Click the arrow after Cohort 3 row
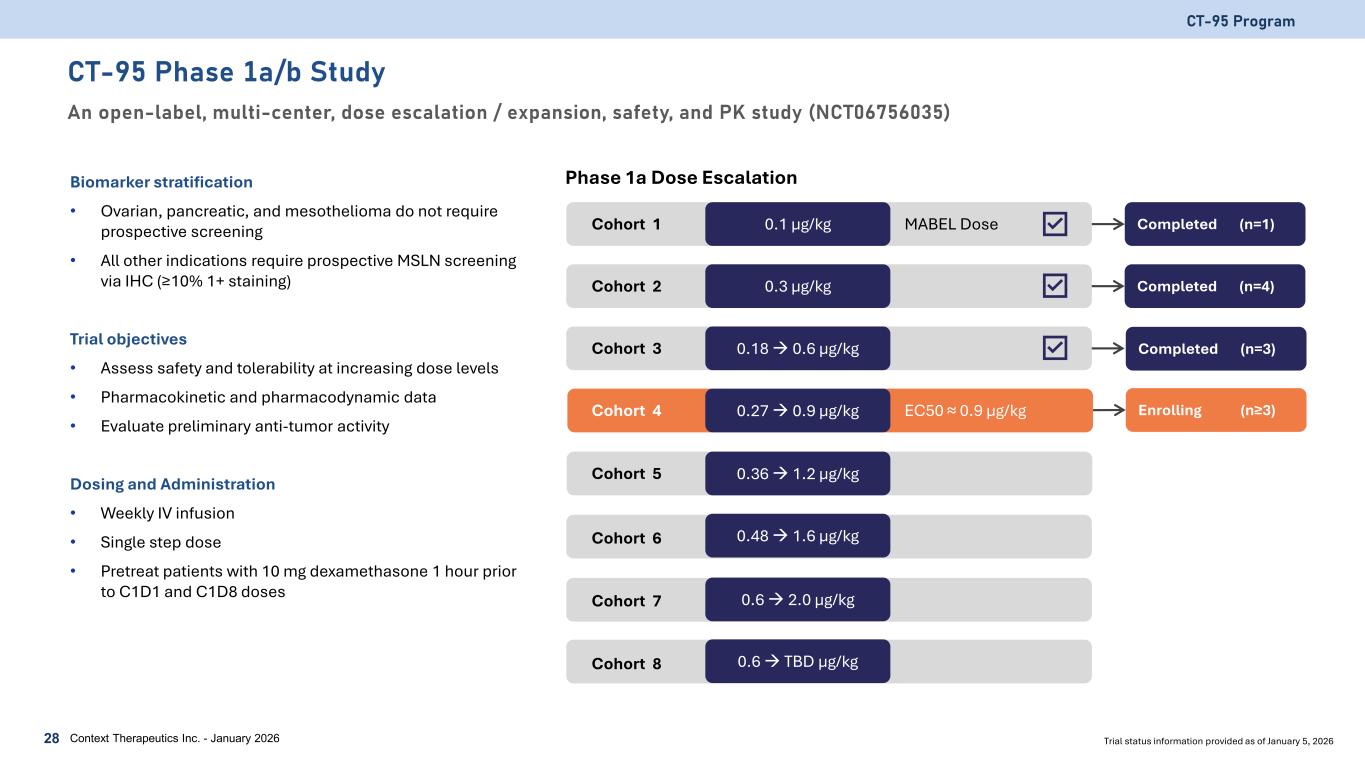This screenshot has width=1365, height=768. pos(1108,348)
